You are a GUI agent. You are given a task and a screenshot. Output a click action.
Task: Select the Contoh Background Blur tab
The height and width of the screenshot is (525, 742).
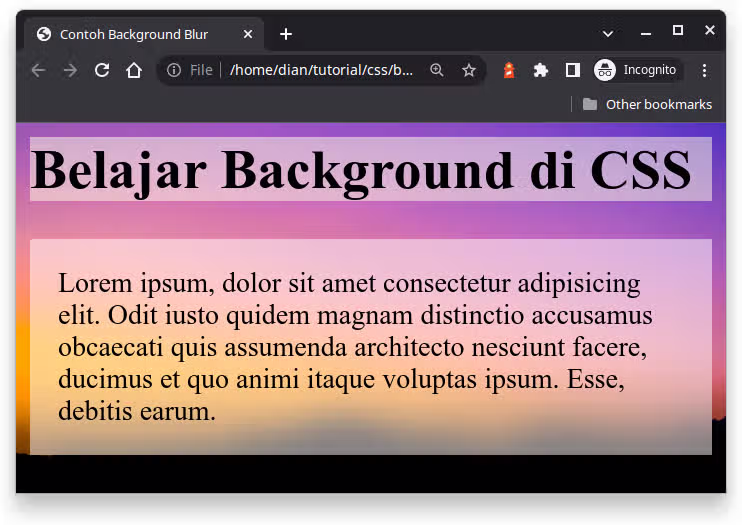(x=134, y=34)
